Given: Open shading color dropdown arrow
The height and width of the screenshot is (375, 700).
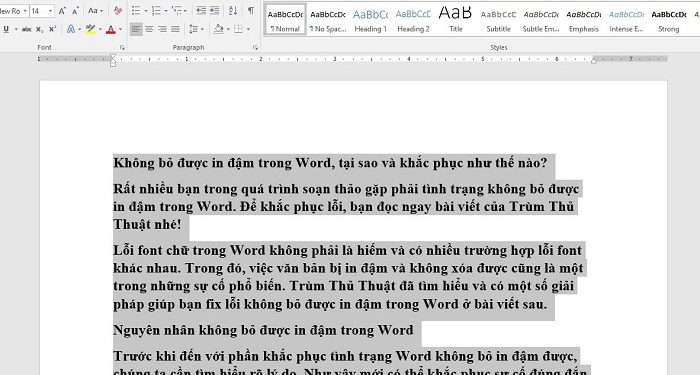Looking at the screenshot, I should (228, 29).
